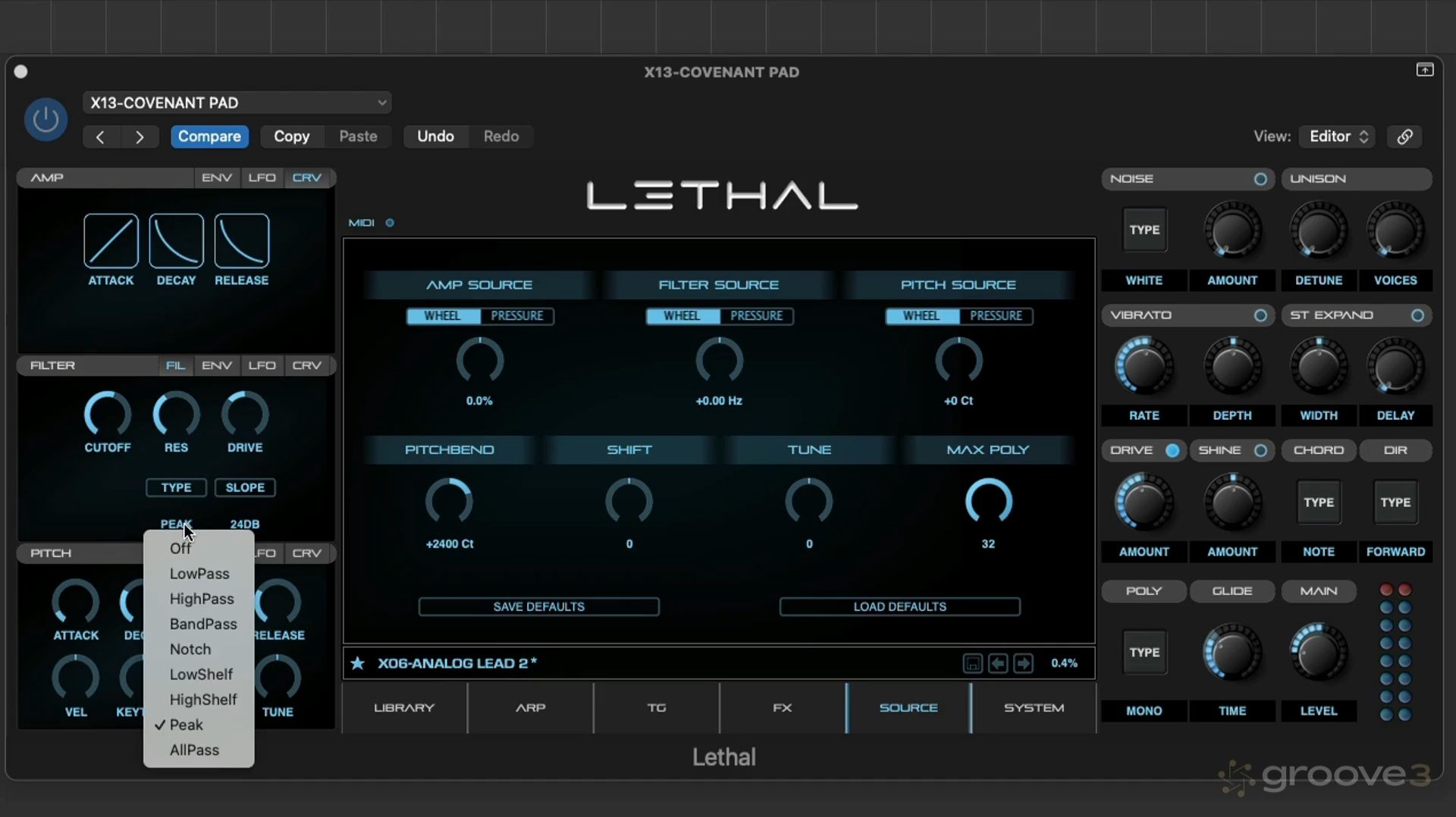Disable the Drive toggle
Screen dimensions: 1456x817
point(1172,450)
